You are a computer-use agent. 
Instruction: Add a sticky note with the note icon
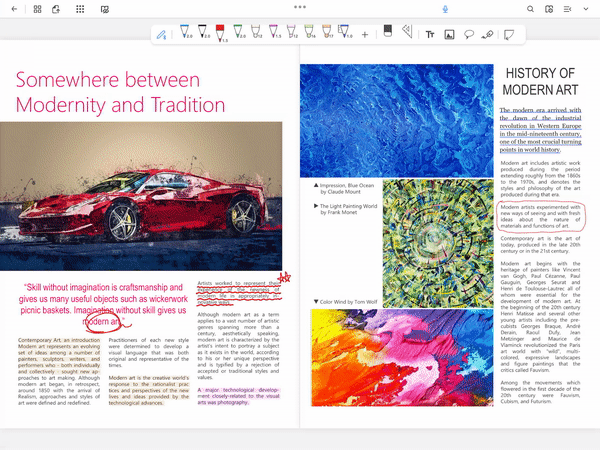click(509, 35)
